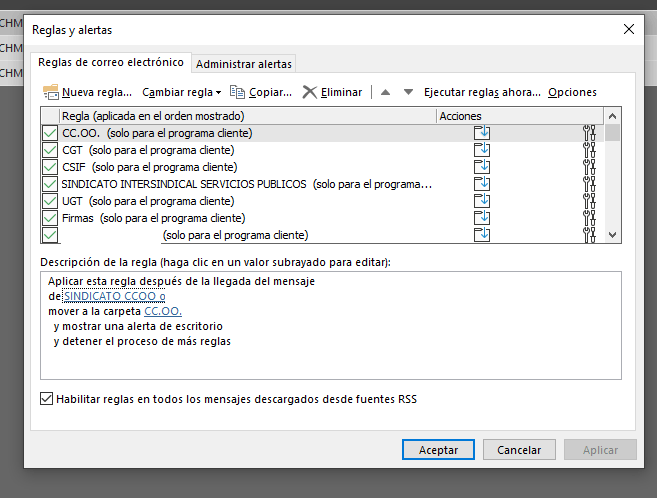Click move-to-folder icon in CGT row
This screenshot has width=657, height=498.
point(482,150)
